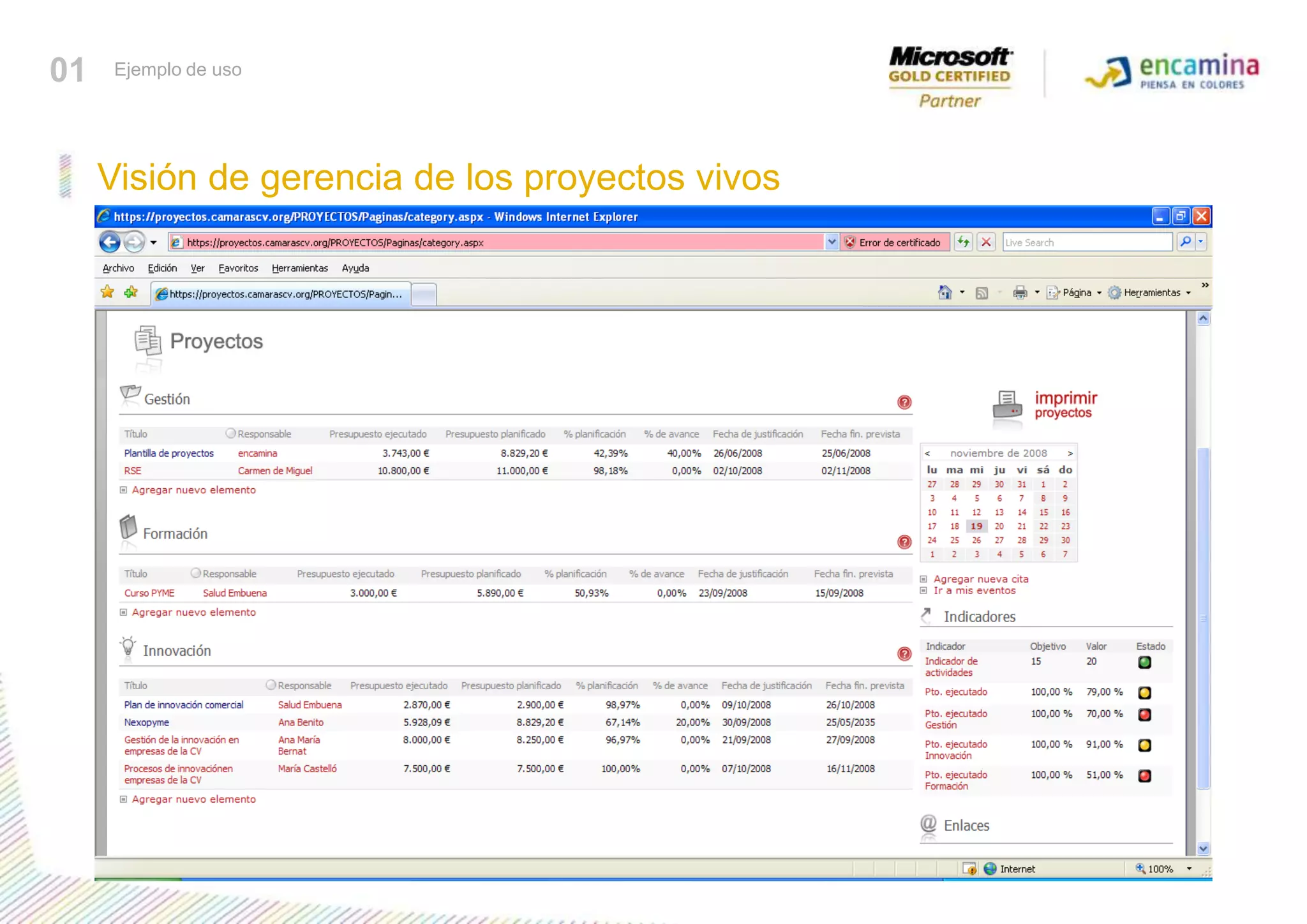
Task: Open the zoom level dropdown arrow
Action: [1189, 868]
